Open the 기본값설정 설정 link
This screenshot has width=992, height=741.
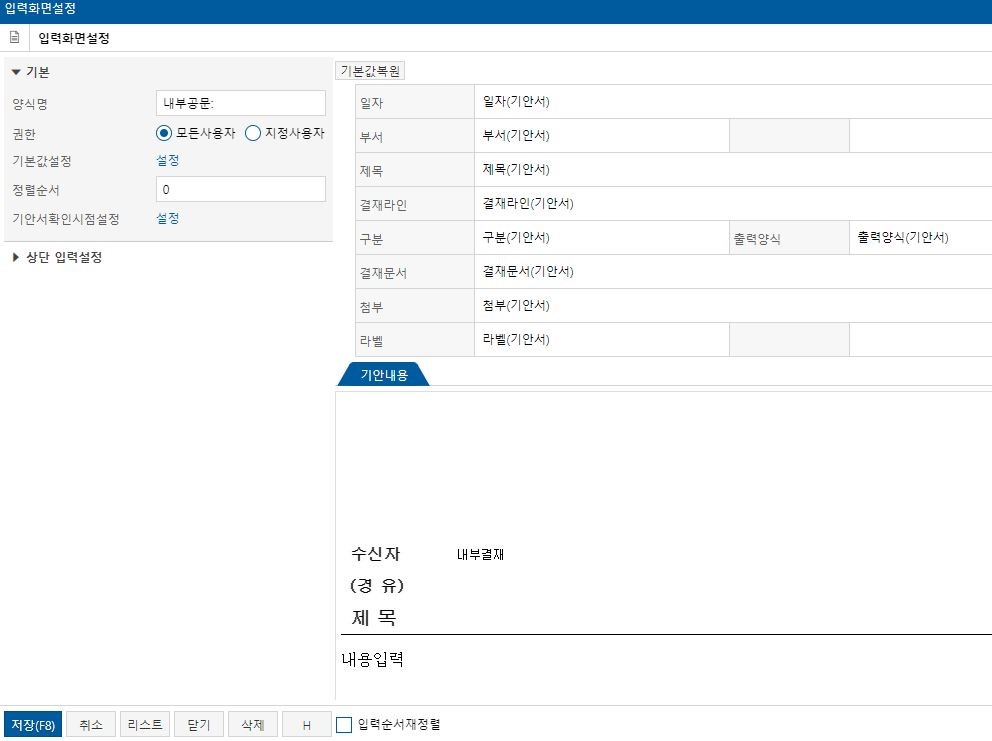coord(168,161)
